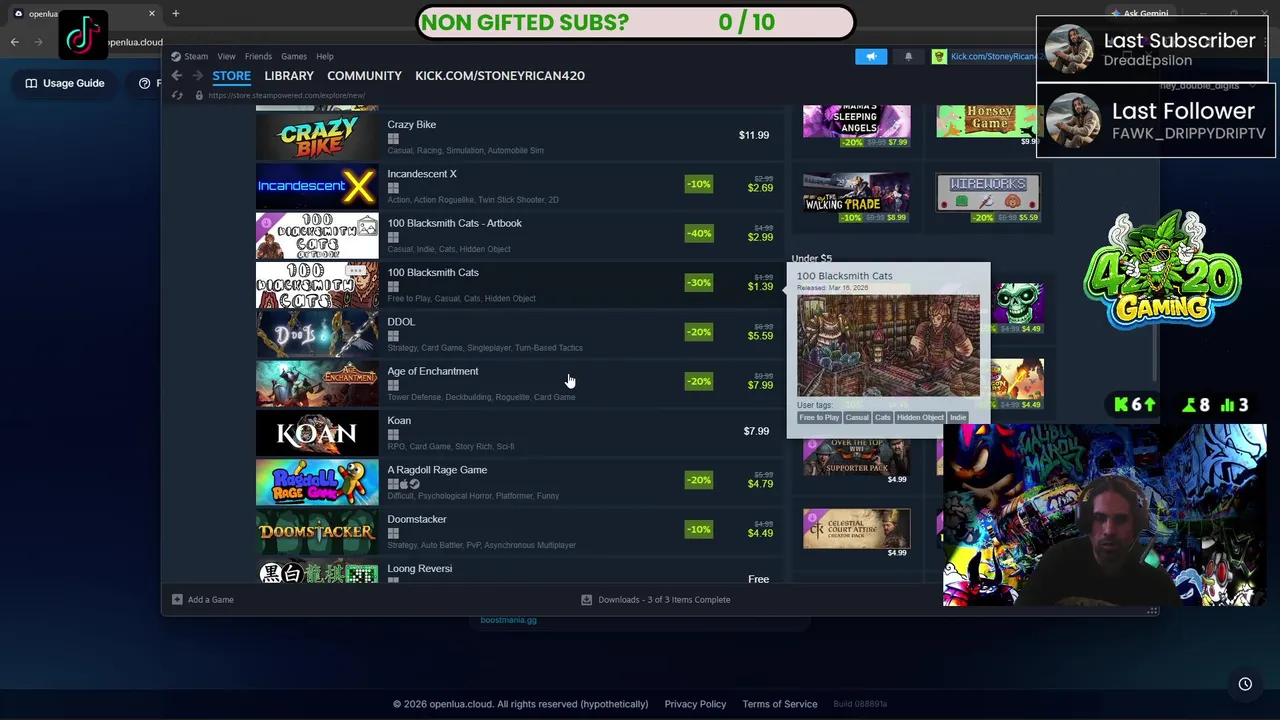
Task: Open Mama's Sleeping Angels capsule
Action: click(x=857, y=121)
